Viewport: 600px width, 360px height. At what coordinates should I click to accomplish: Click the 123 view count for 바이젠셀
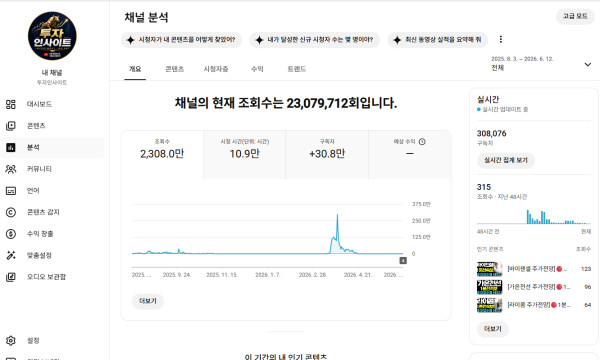pyautogui.click(x=586, y=269)
